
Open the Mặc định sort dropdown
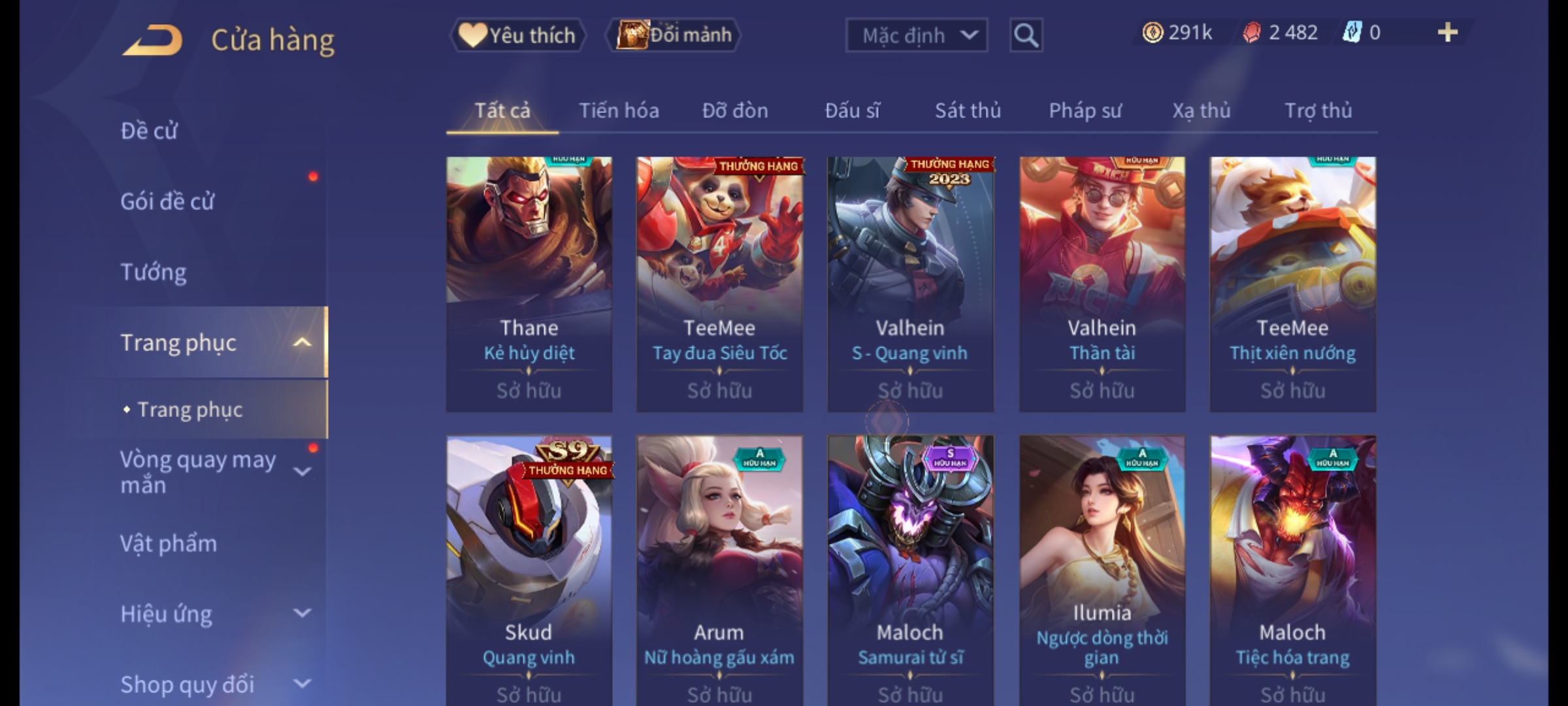917,35
